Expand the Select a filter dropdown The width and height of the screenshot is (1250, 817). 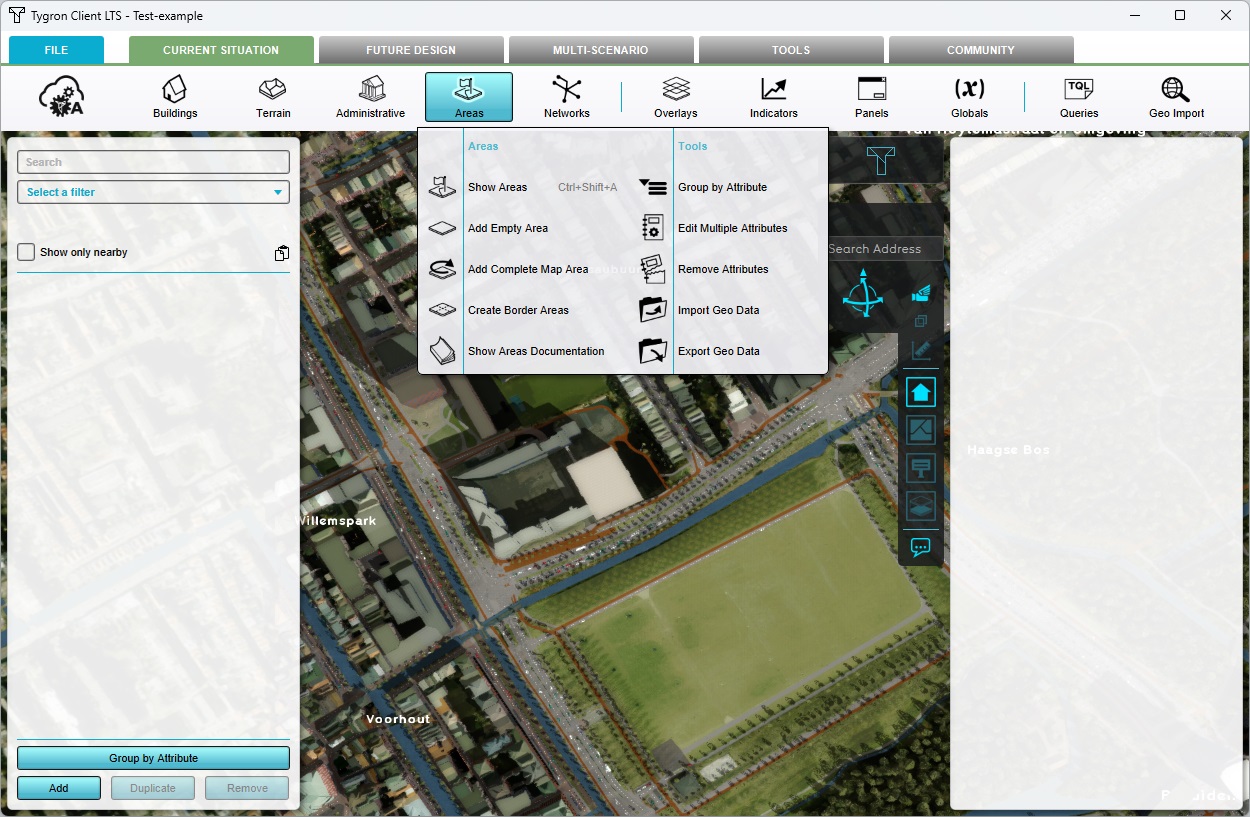pos(153,192)
